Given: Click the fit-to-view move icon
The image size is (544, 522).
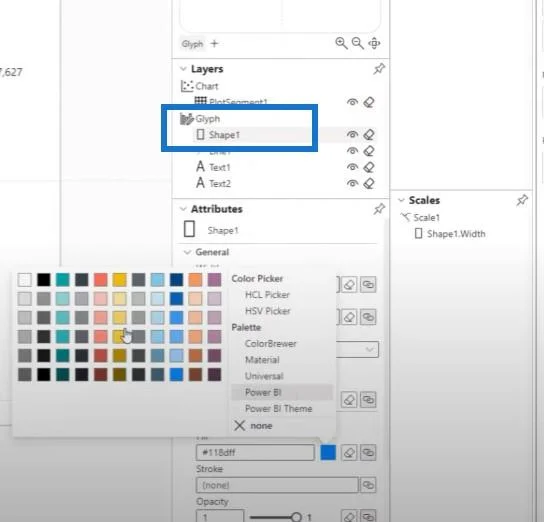Looking at the screenshot, I should point(374,43).
